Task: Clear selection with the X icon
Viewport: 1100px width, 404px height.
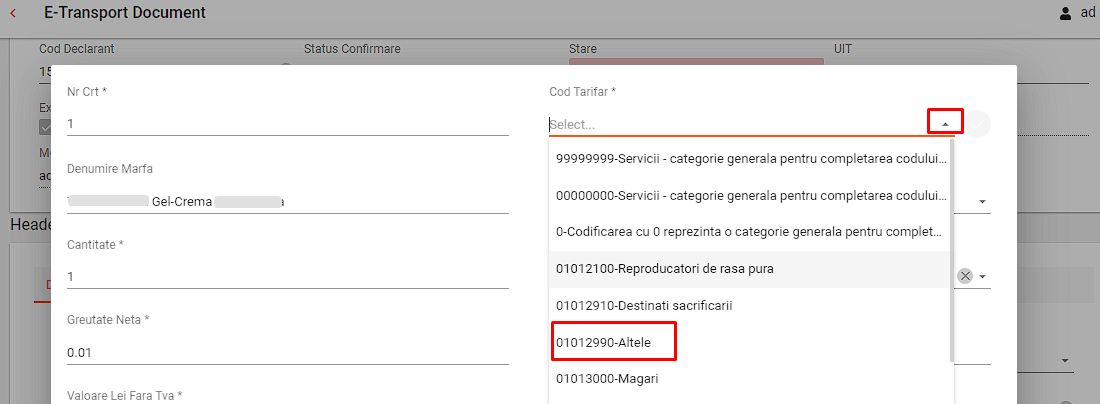Action: [965, 276]
